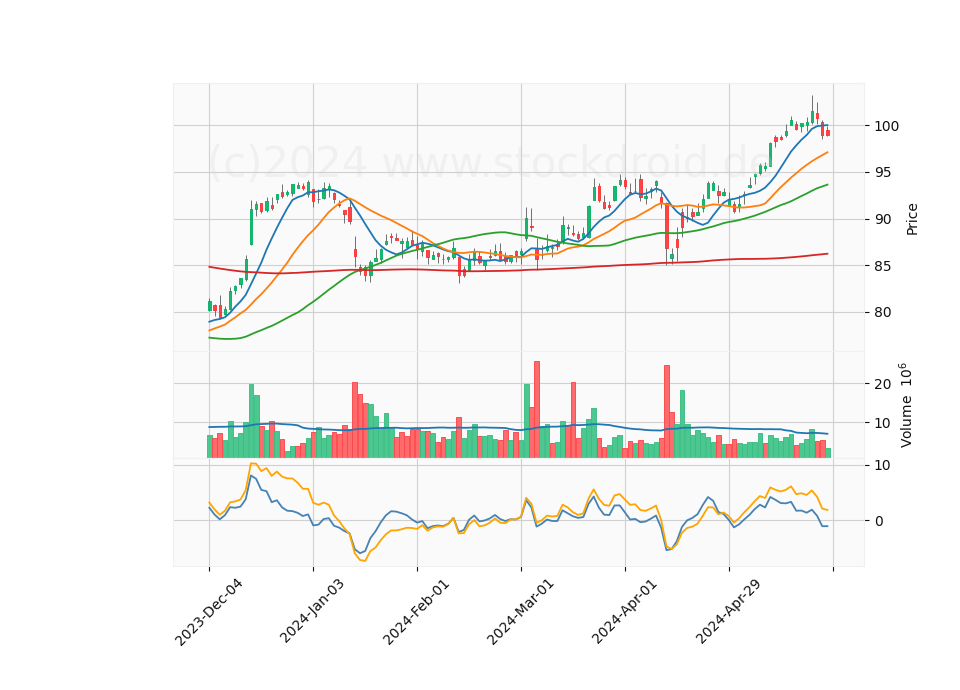Click the 2024-Feb-01 date label

point(416,611)
